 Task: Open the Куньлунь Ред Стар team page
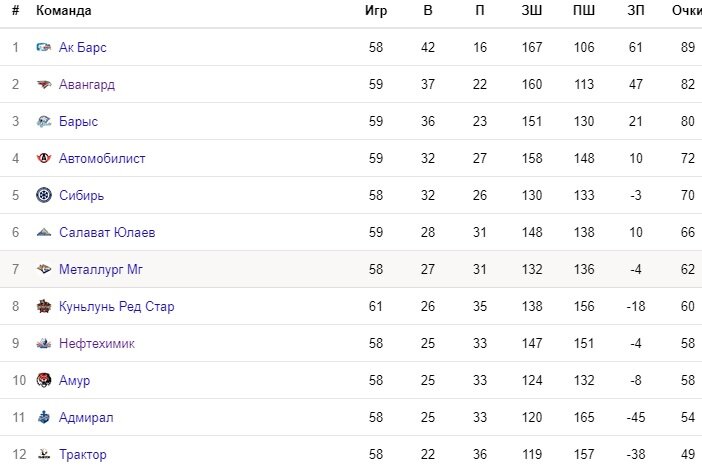[x=116, y=306]
